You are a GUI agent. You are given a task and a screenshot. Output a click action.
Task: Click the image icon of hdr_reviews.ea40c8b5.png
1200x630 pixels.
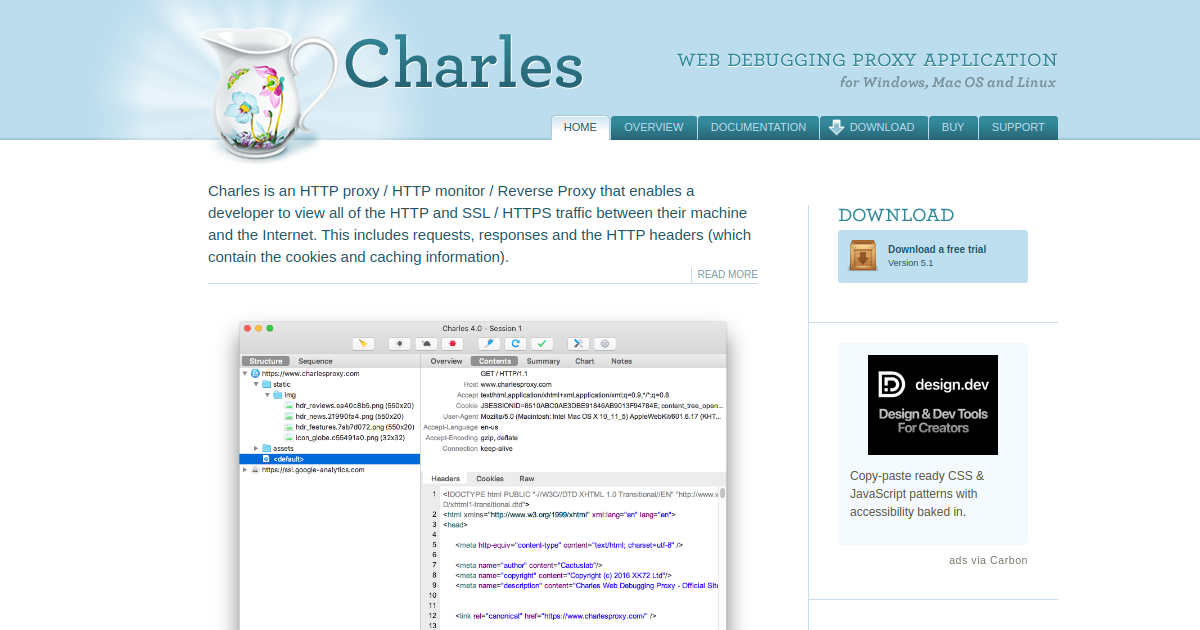pyautogui.click(x=290, y=405)
